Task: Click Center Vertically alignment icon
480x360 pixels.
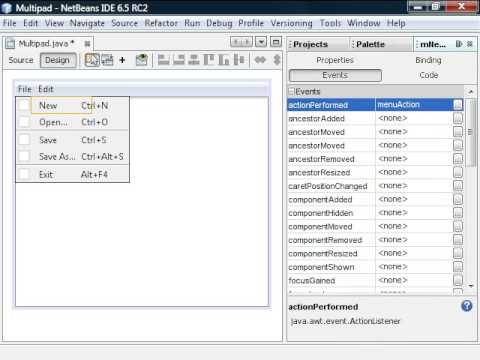Action: [x=239, y=60]
